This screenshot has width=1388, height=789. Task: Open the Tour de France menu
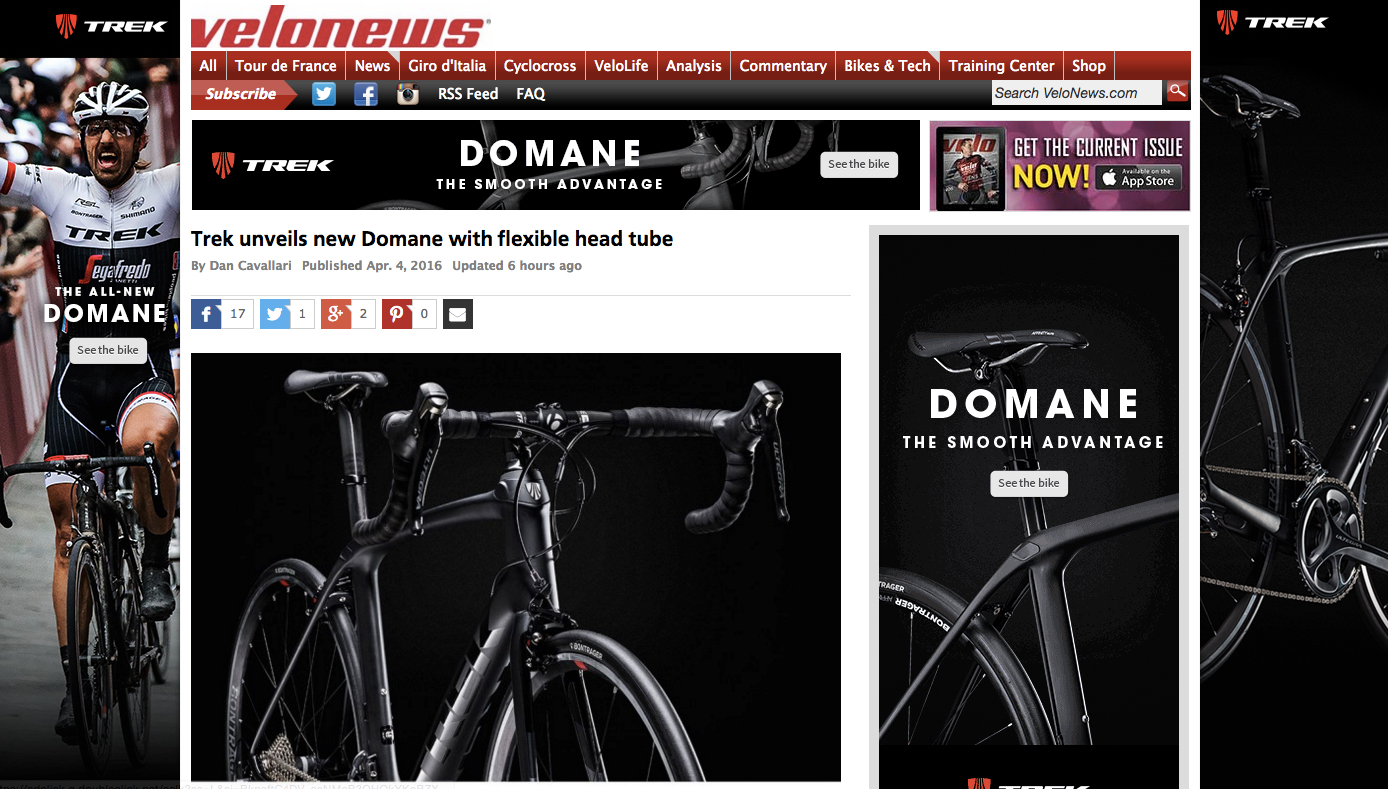pos(286,66)
